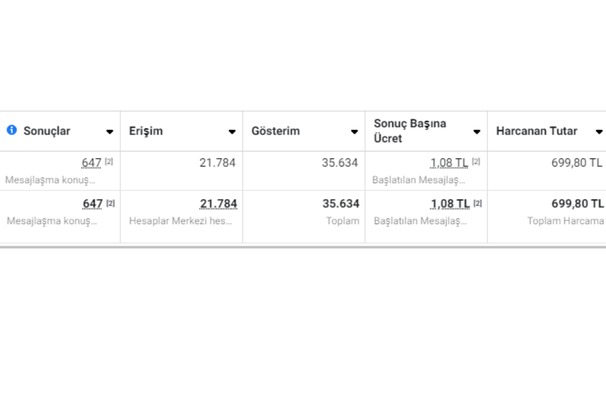Open the Gösterim column dropdown arrow
606x402 pixels.
354,132
